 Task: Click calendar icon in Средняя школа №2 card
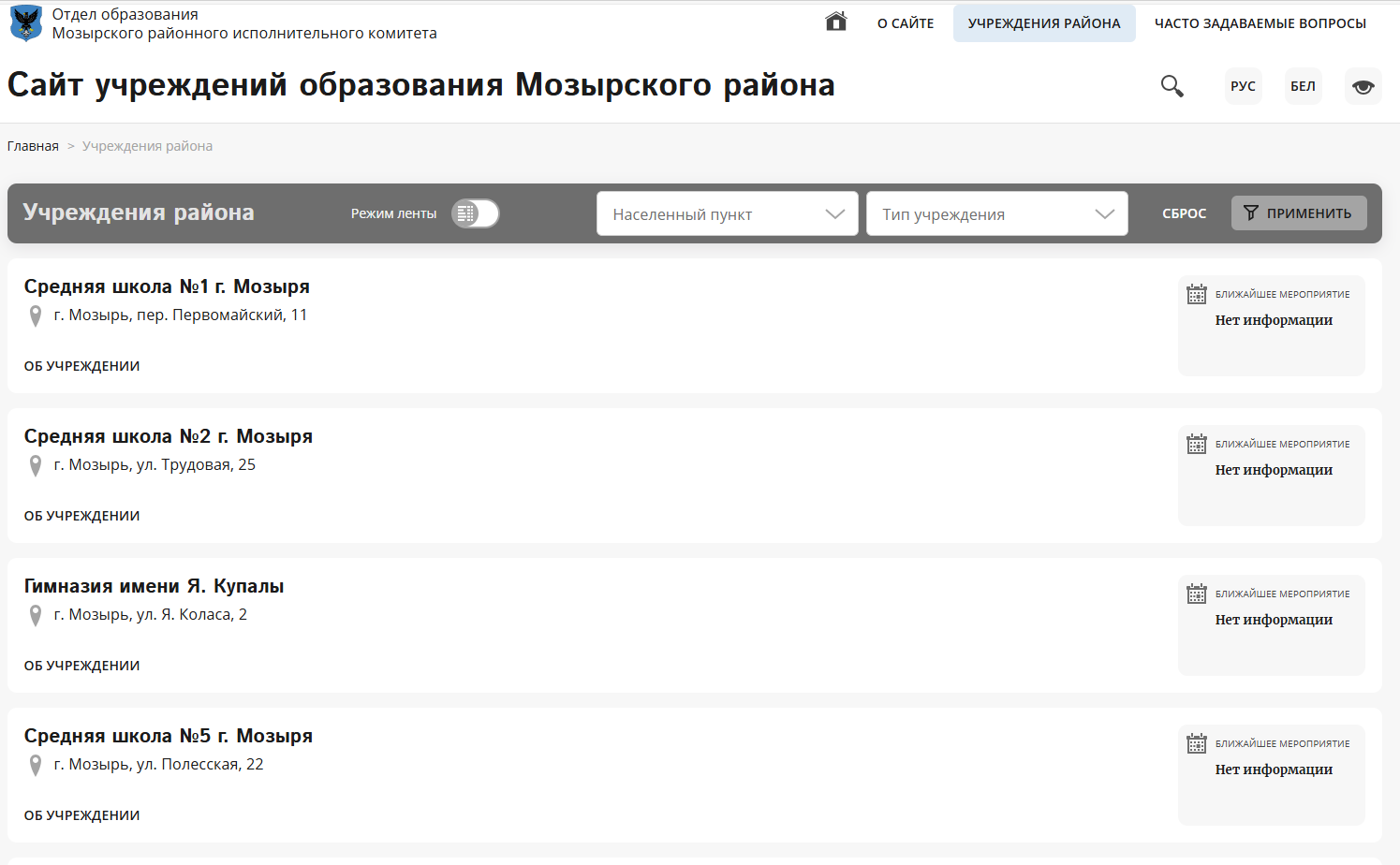[x=1197, y=444]
